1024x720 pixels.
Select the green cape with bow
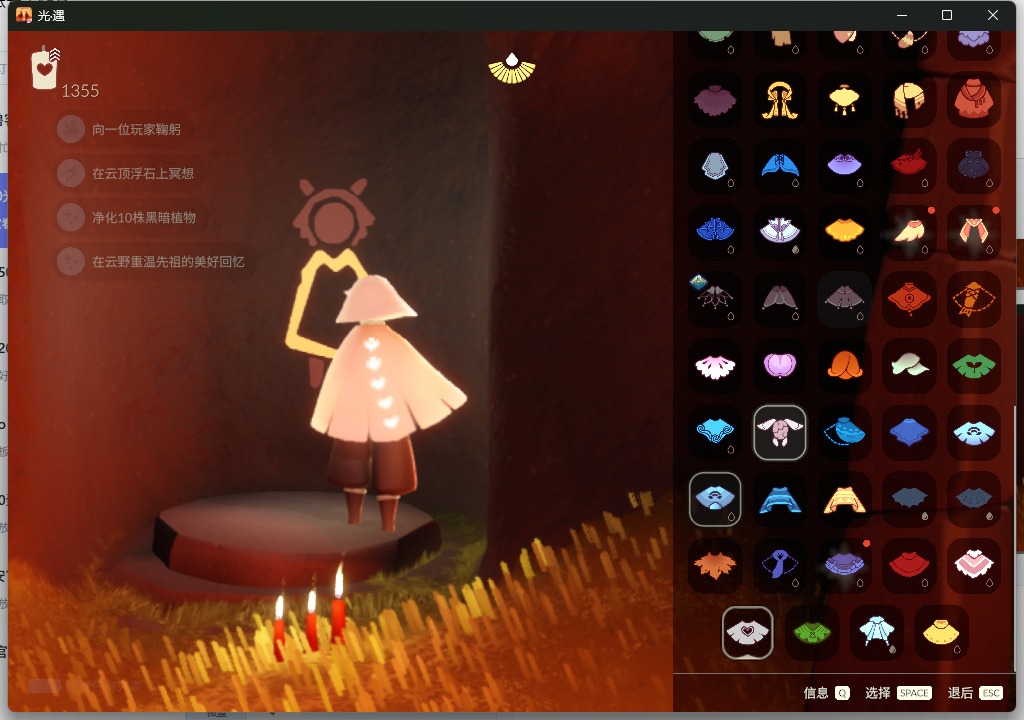812,632
